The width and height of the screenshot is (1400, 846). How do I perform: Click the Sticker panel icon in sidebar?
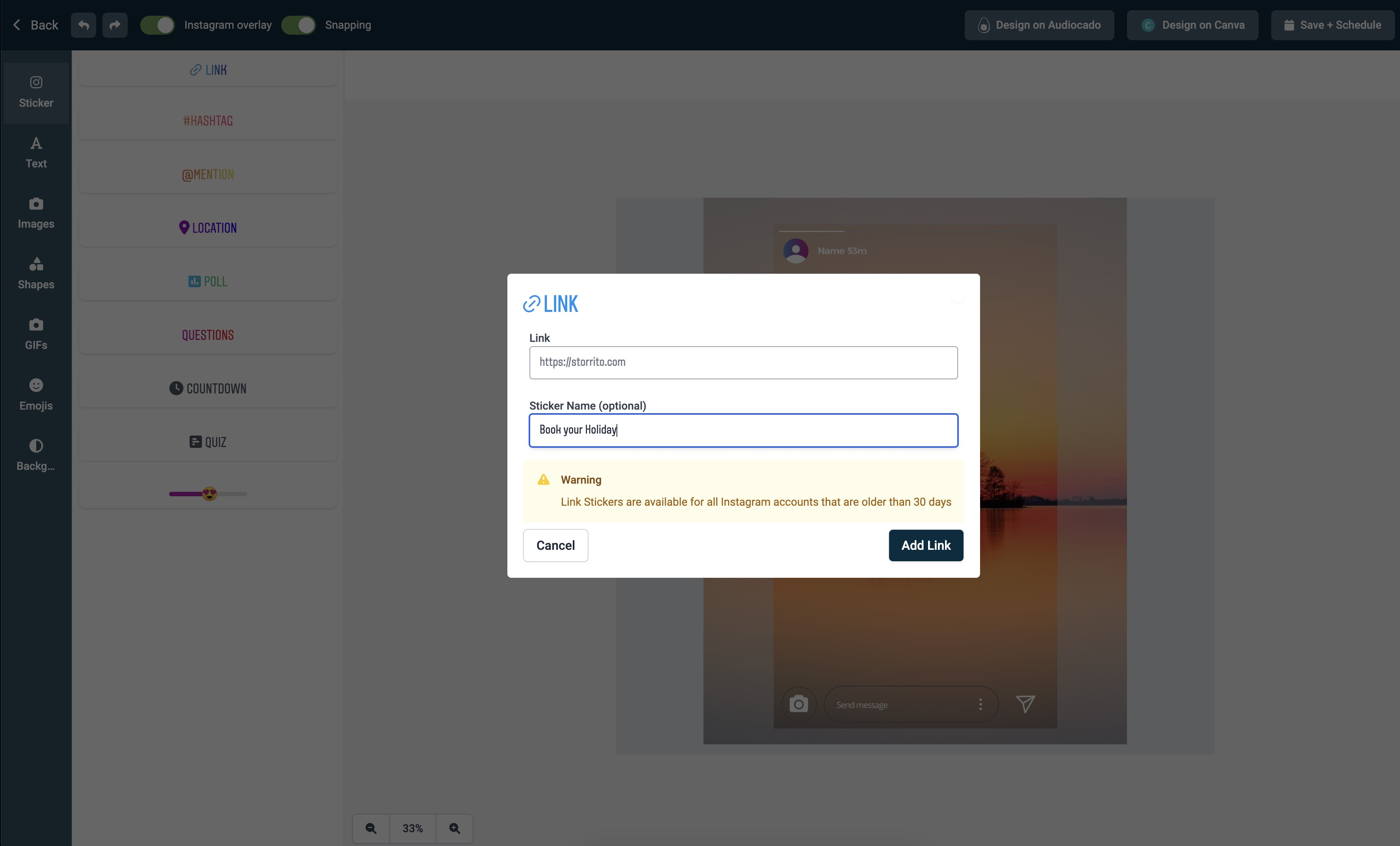[35, 90]
